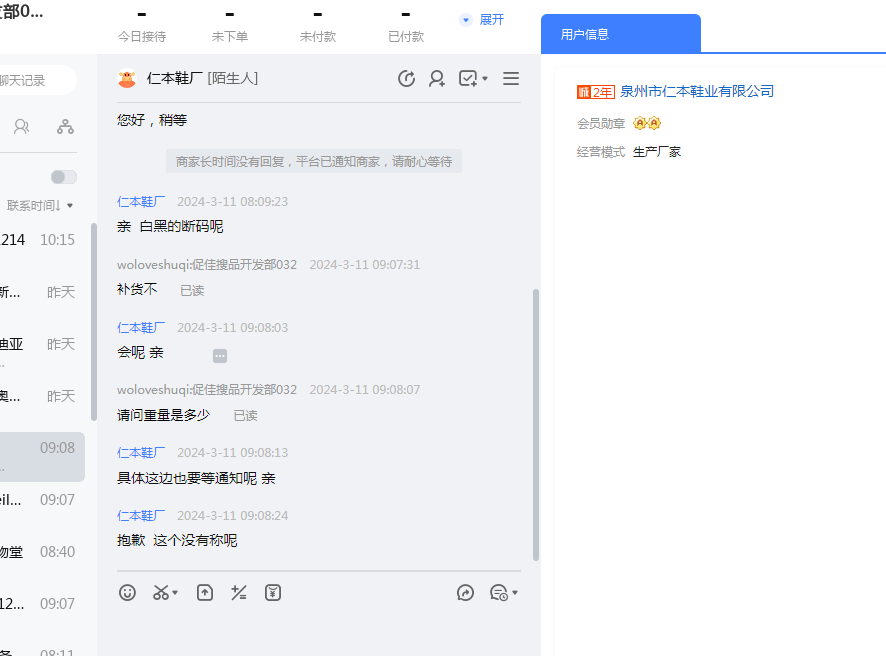Expand the timed message dropdown arrow
The width and height of the screenshot is (886, 656).
pos(515,593)
